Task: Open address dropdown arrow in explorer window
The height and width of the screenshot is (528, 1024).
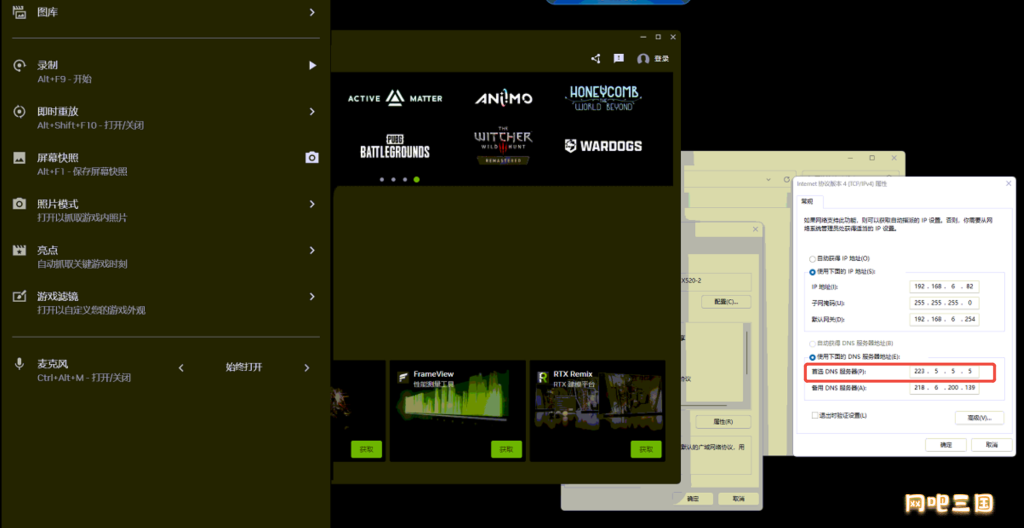Action: point(769,179)
